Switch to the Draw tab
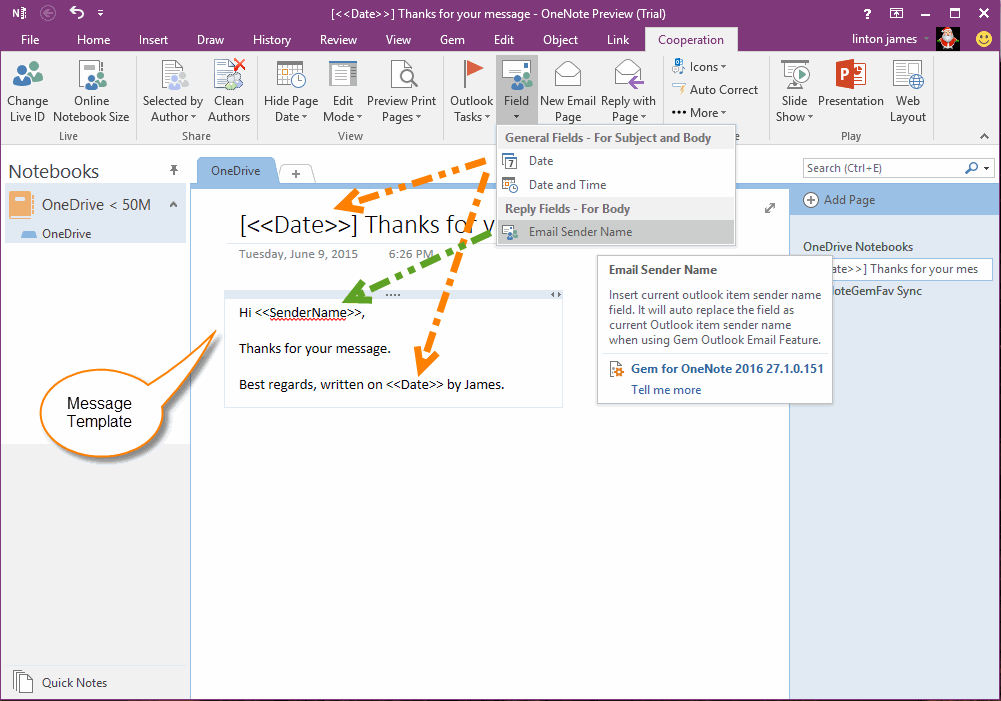The height and width of the screenshot is (701, 1001). click(x=210, y=40)
